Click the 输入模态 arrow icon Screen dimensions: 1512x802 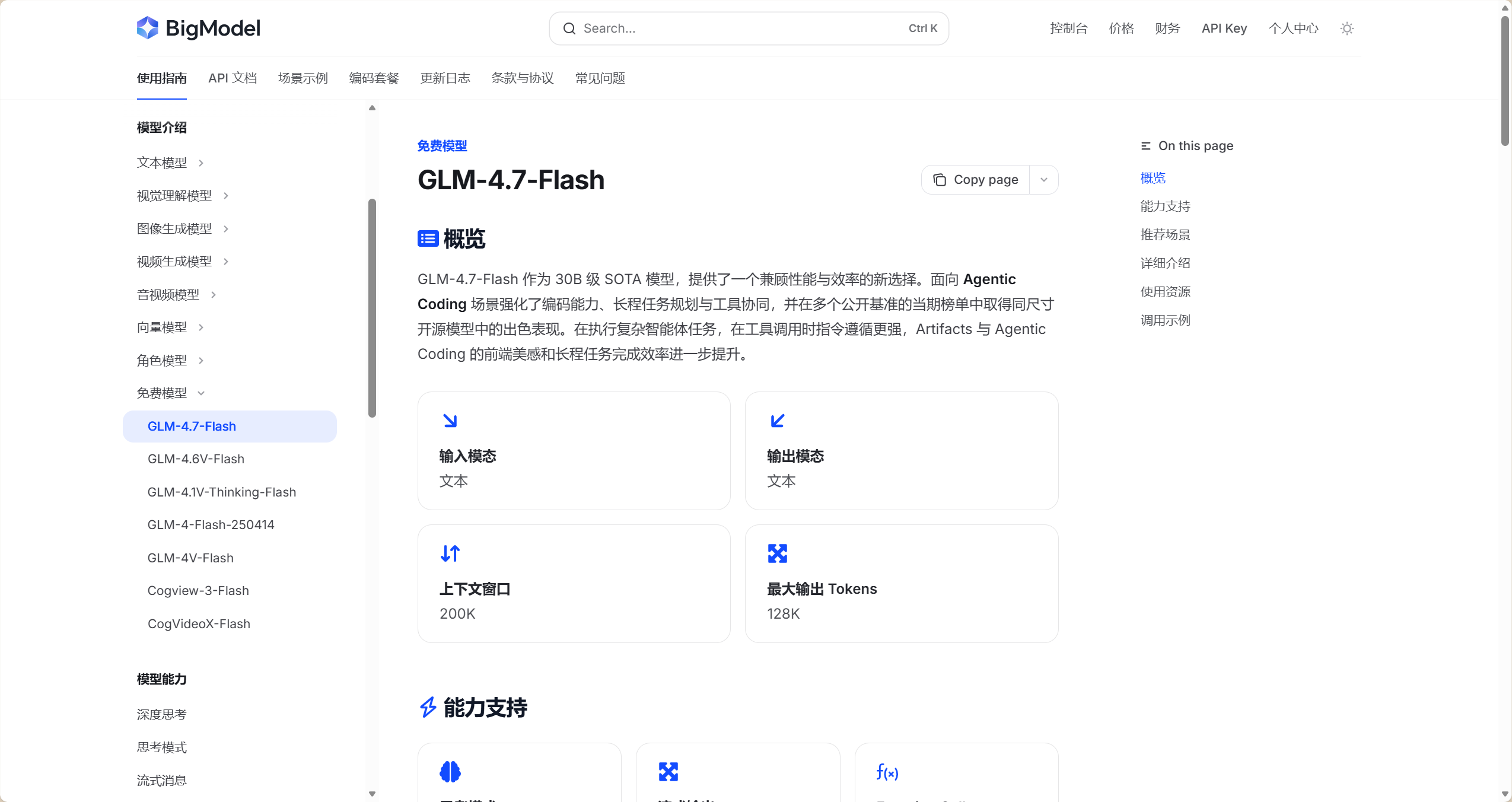pos(450,421)
